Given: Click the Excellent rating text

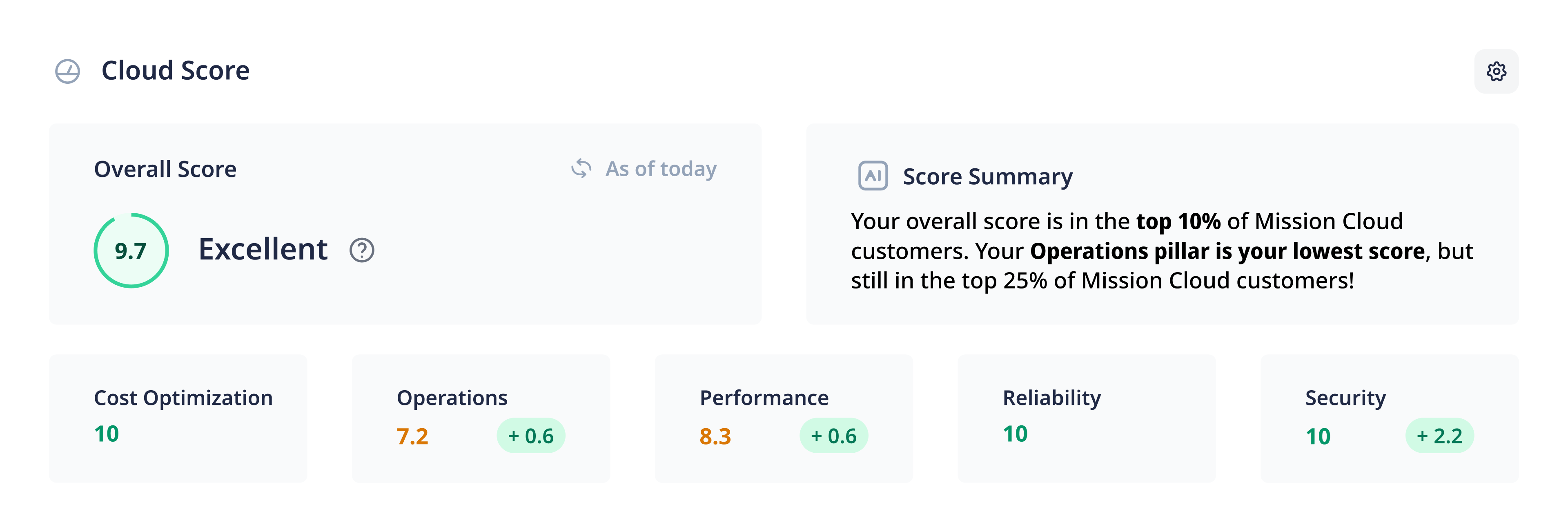Looking at the screenshot, I should point(263,249).
